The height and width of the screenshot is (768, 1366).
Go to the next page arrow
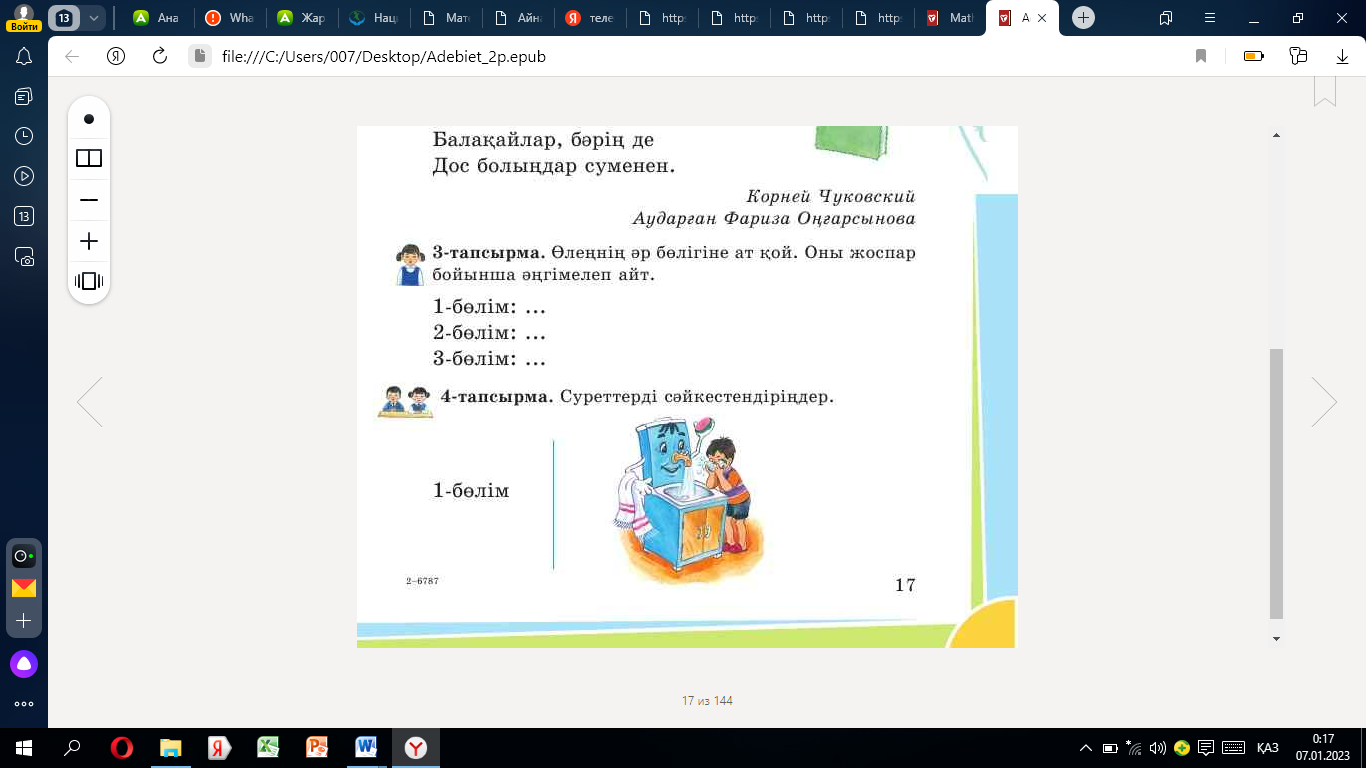pyautogui.click(x=1325, y=403)
